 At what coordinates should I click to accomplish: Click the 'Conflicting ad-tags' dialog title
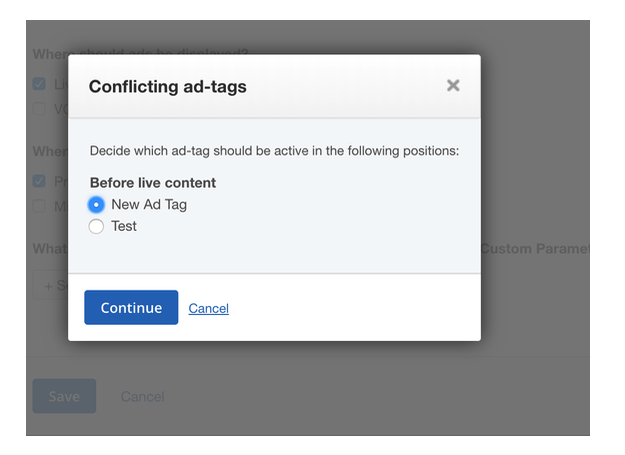(x=168, y=86)
